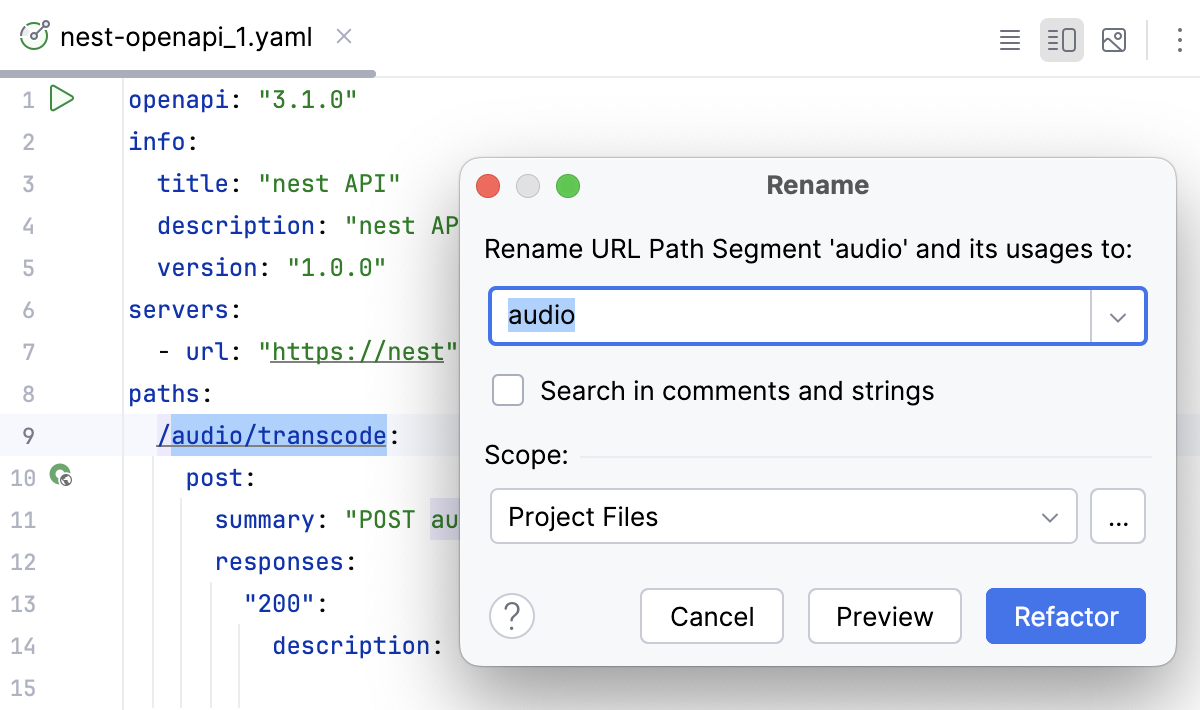The width and height of the screenshot is (1200, 710).
Task: Click the endpoints gutter icon beside line 10
Action: click(x=62, y=478)
